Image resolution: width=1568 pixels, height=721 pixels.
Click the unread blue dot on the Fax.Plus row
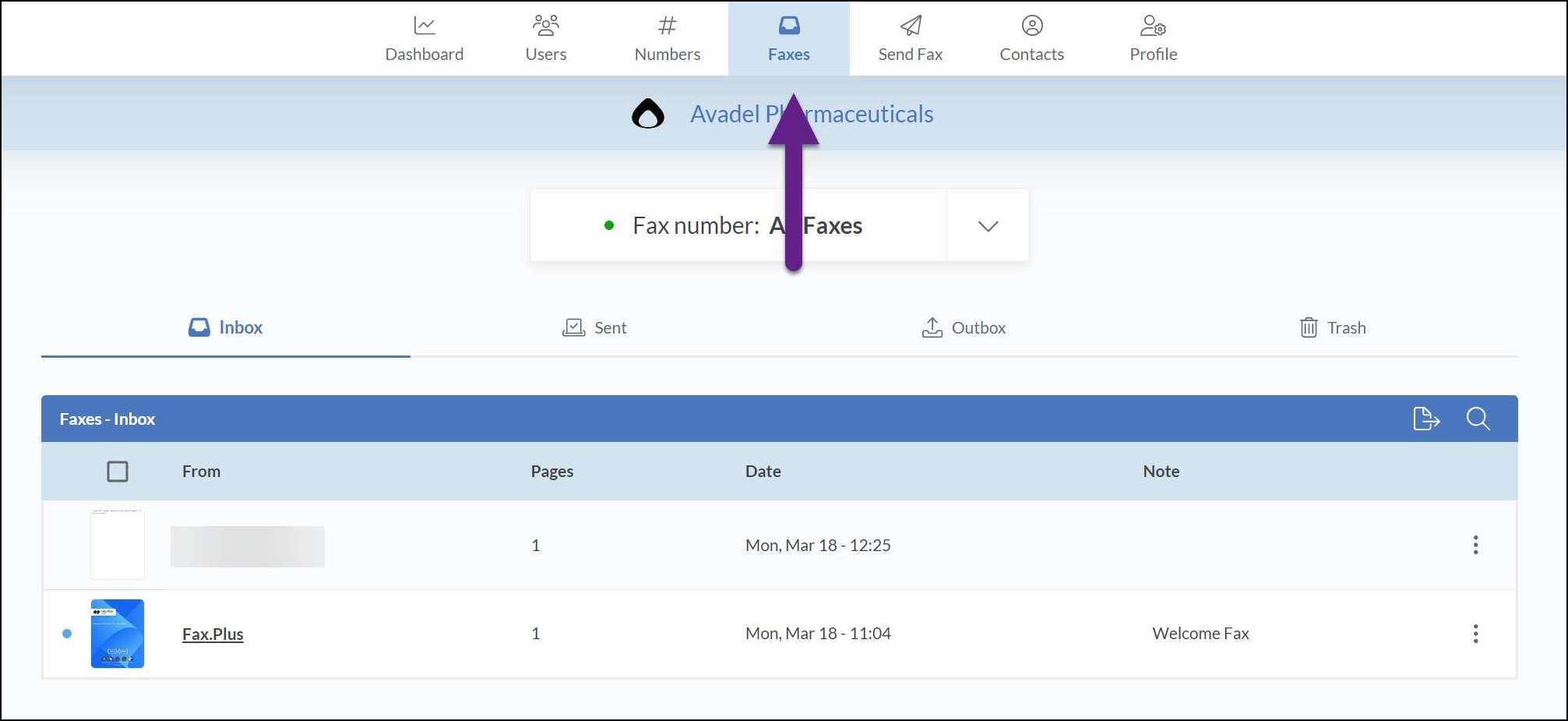click(x=67, y=634)
